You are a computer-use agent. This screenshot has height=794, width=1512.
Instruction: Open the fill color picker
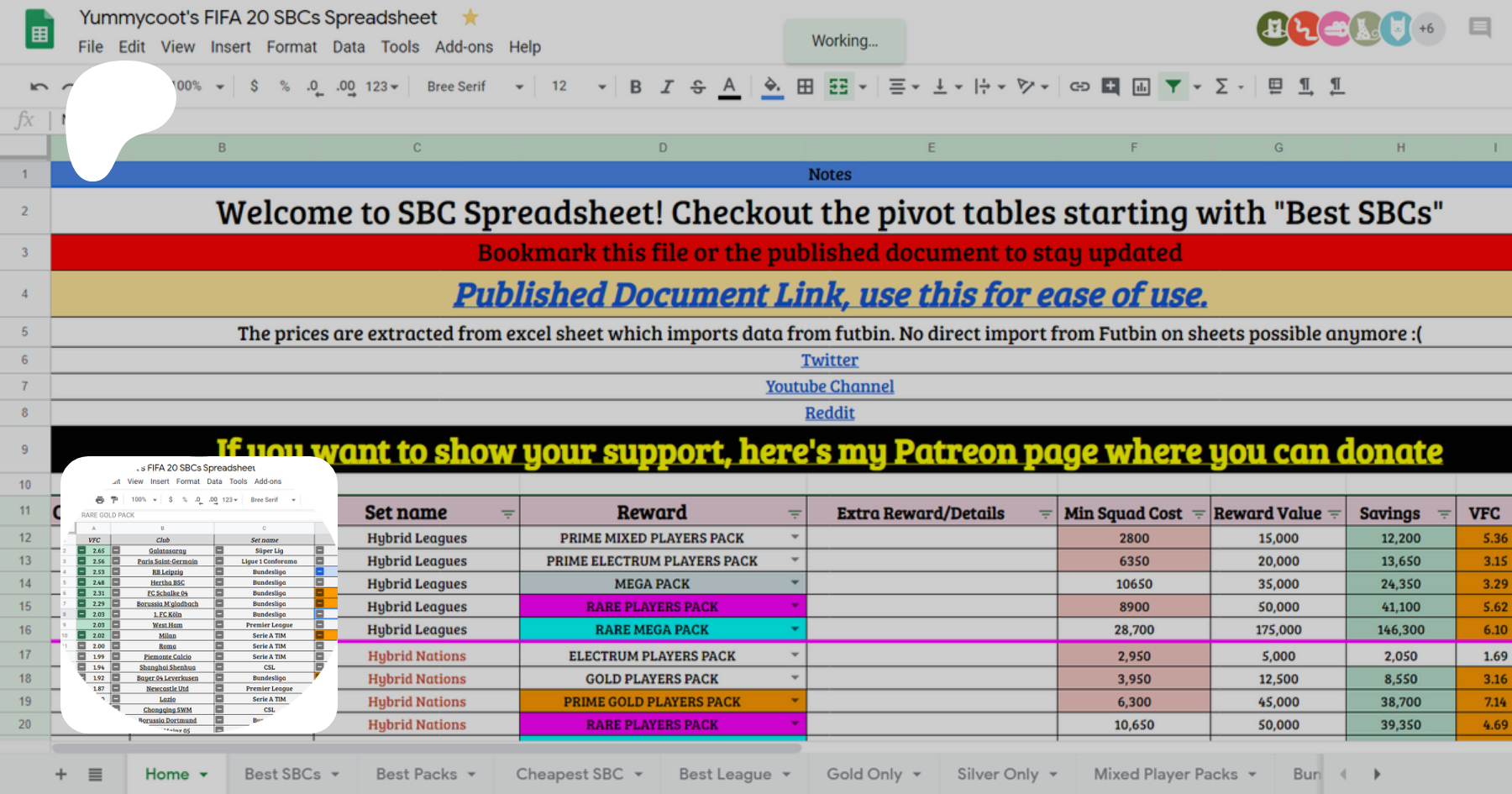[x=772, y=87]
